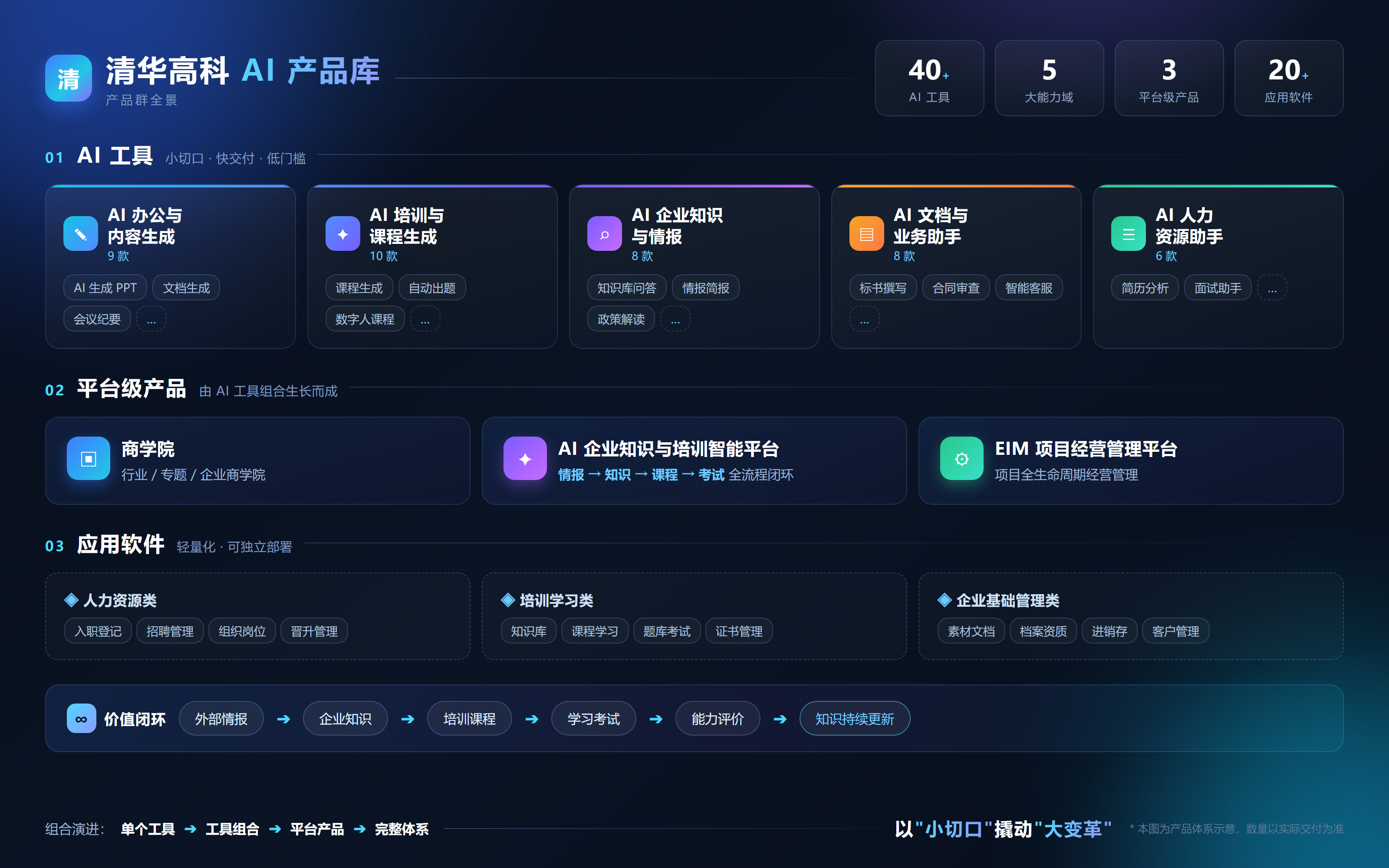Click the arrow between 单个工具 and 工具组合

click(x=191, y=829)
